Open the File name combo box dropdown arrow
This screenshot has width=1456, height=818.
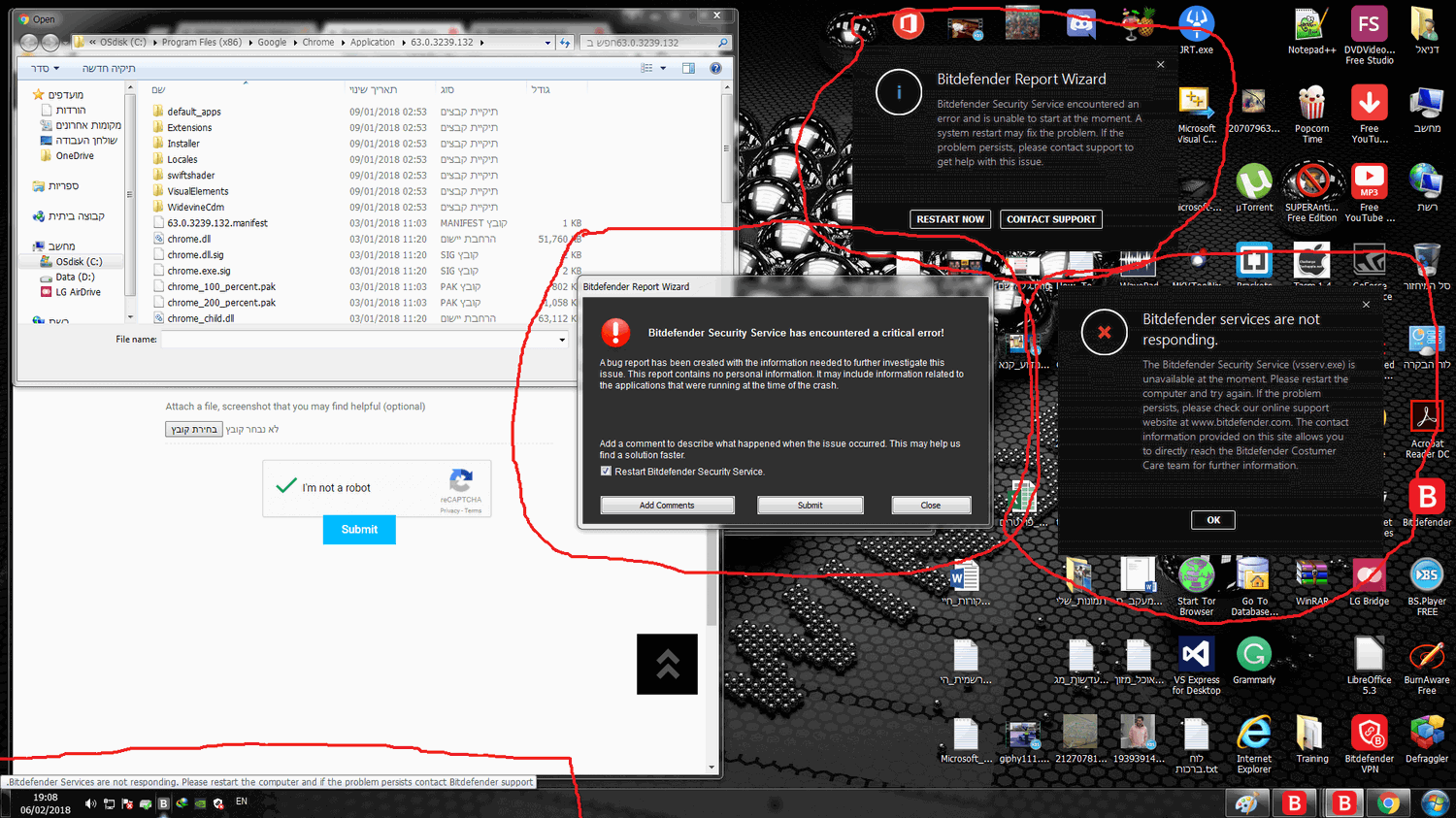(562, 340)
